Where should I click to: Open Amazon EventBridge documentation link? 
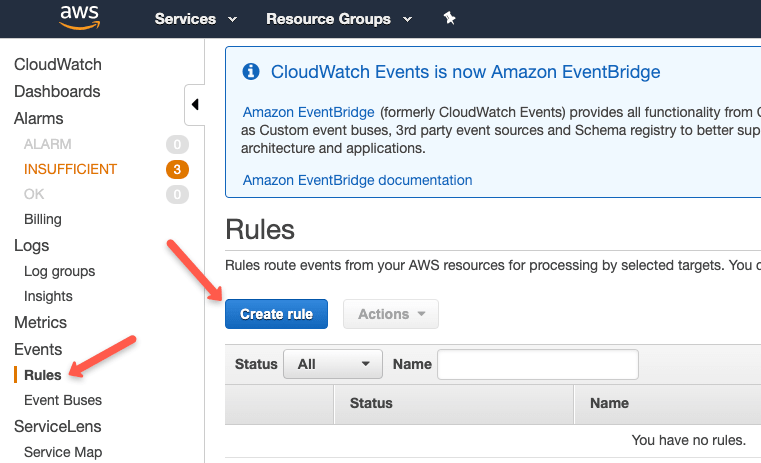click(x=357, y=180)
